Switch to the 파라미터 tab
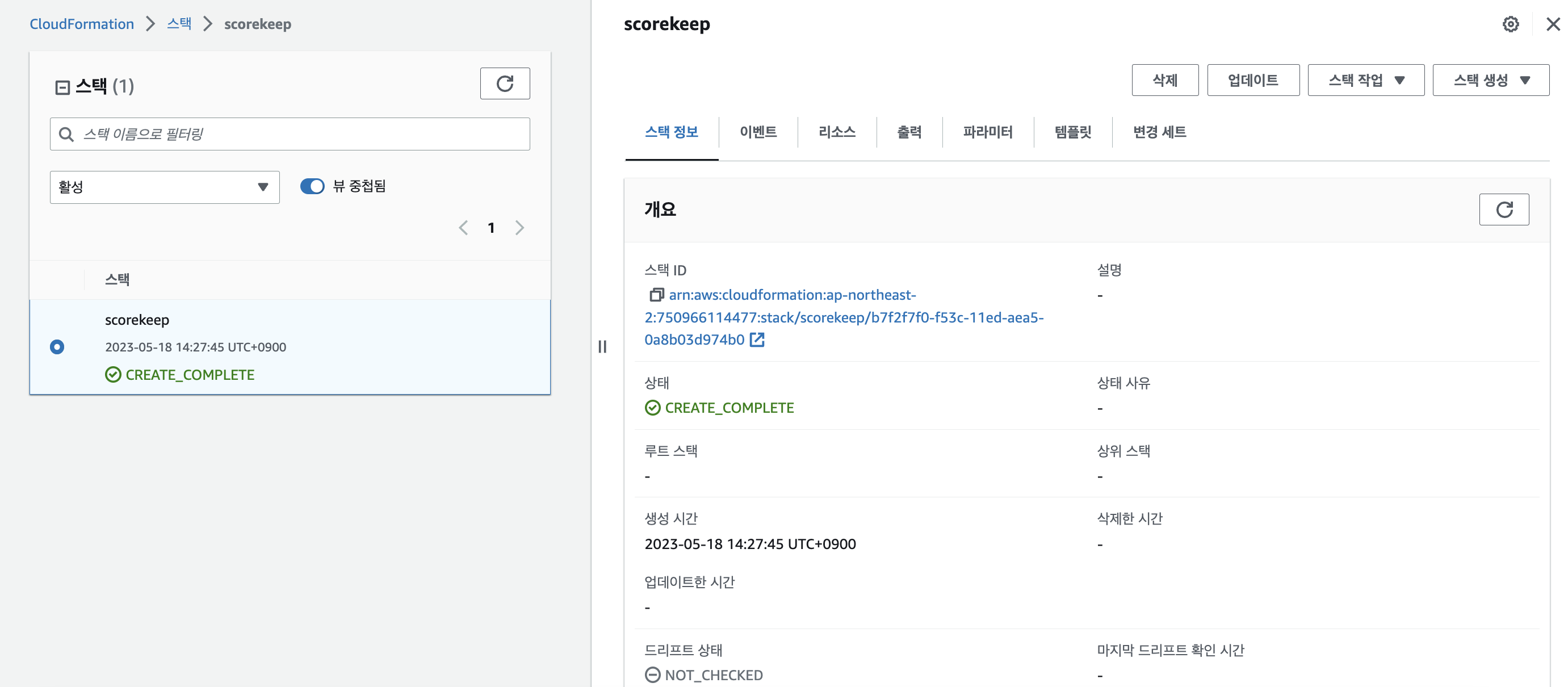The height and width of the screenshot is (687, 1568). point(987,132)
